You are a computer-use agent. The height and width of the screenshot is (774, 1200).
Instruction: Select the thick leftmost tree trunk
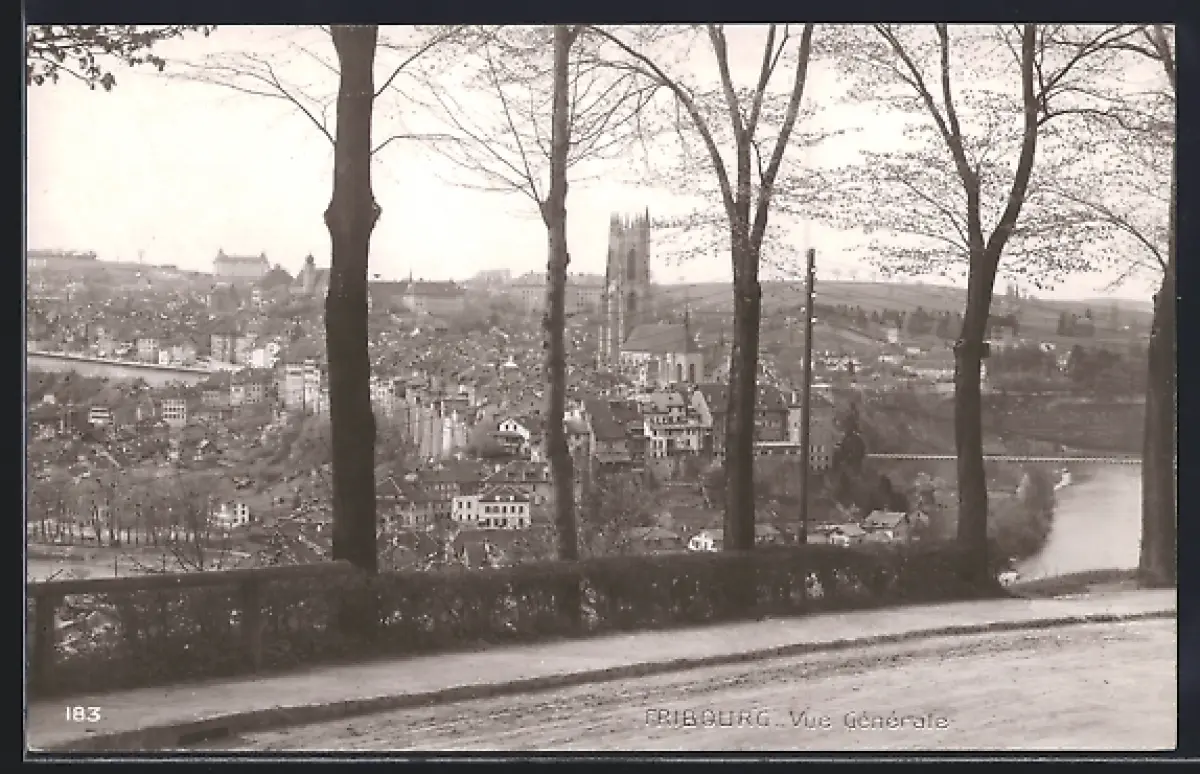click(x=352, y=300)
